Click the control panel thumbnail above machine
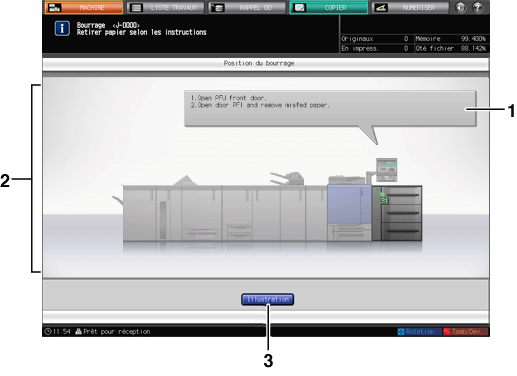Viewport: 517px width, 376px height. tap(386, 170)
